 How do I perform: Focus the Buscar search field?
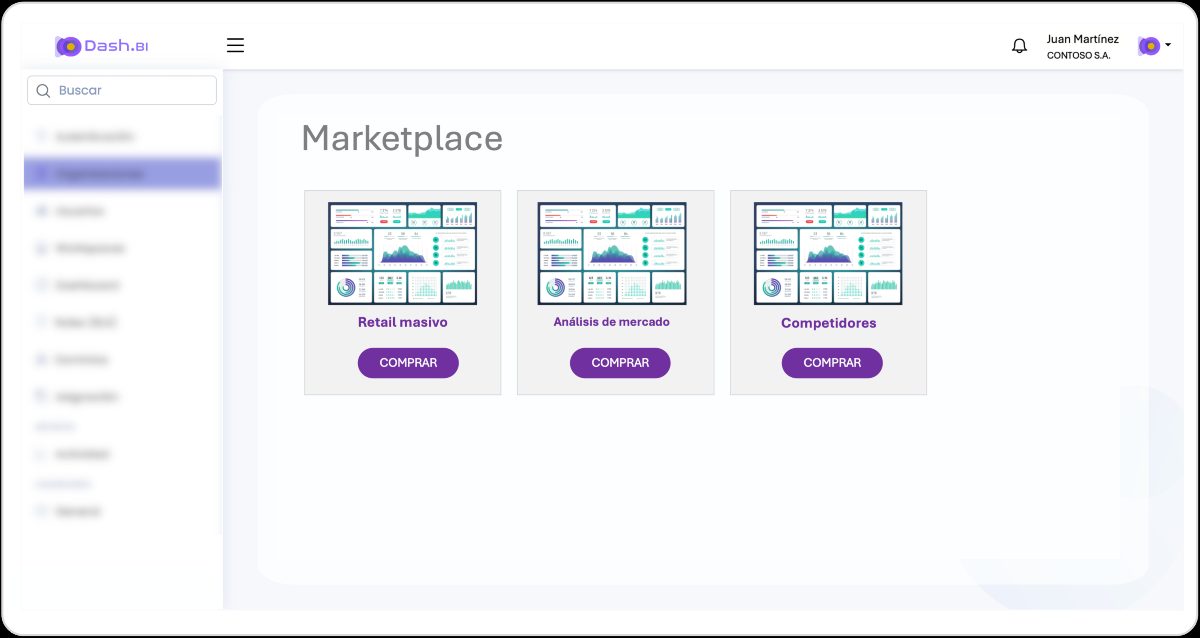pyautogui.click(x=122, y=90)
